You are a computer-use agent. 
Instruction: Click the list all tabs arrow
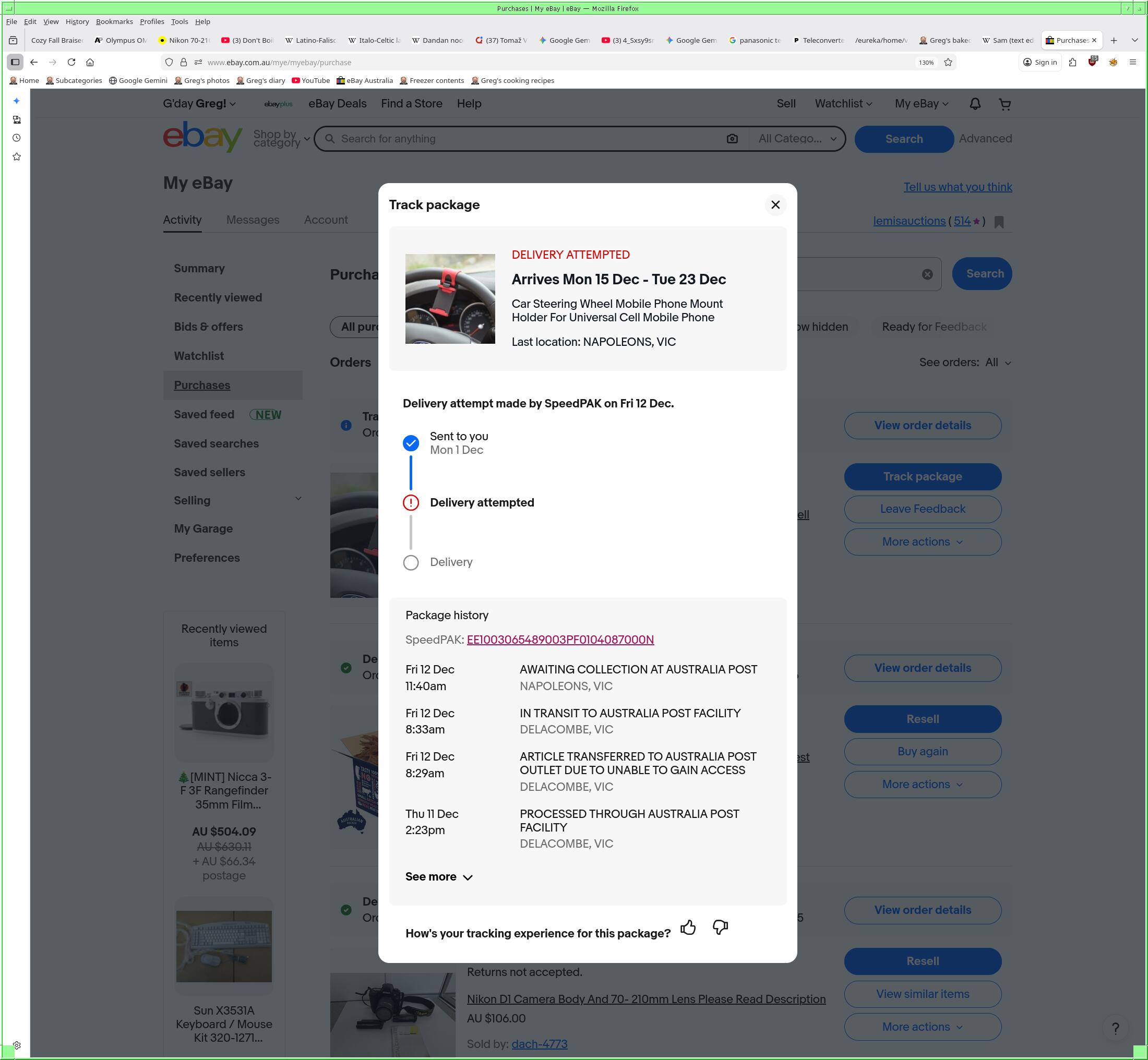[x=1134, y=40]
